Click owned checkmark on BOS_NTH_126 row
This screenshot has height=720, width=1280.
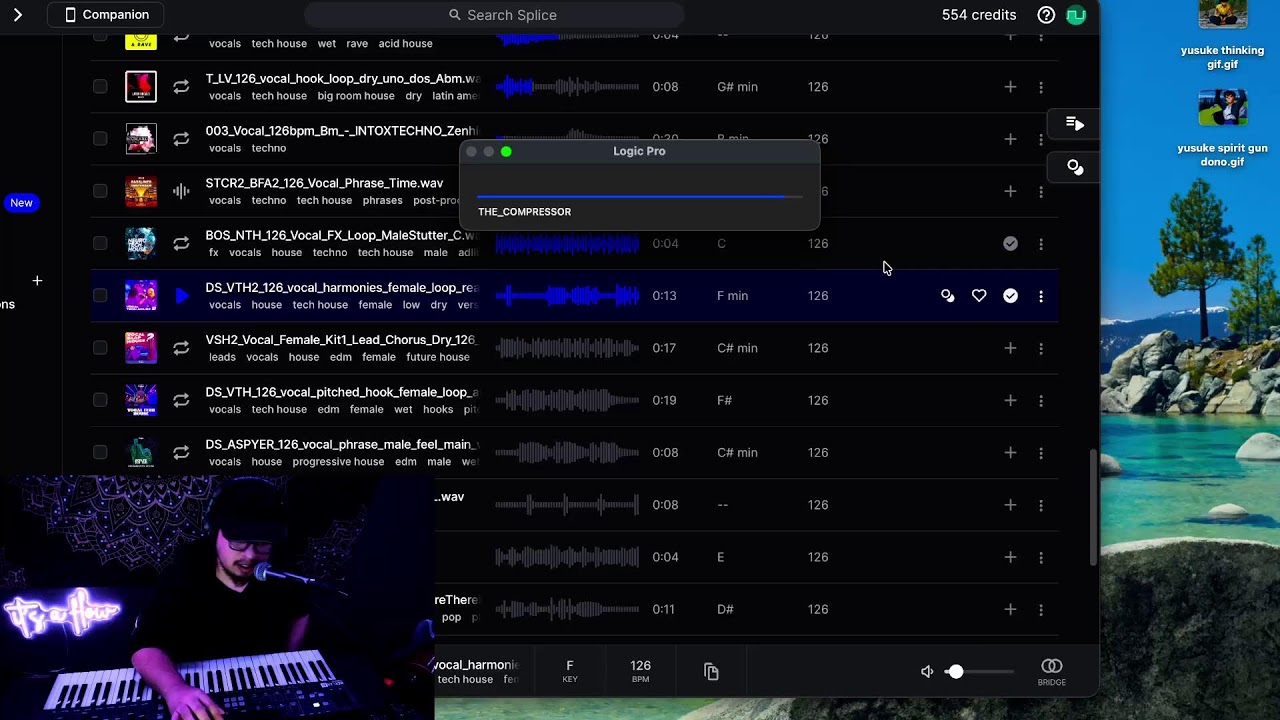[x=1010, y=243]
